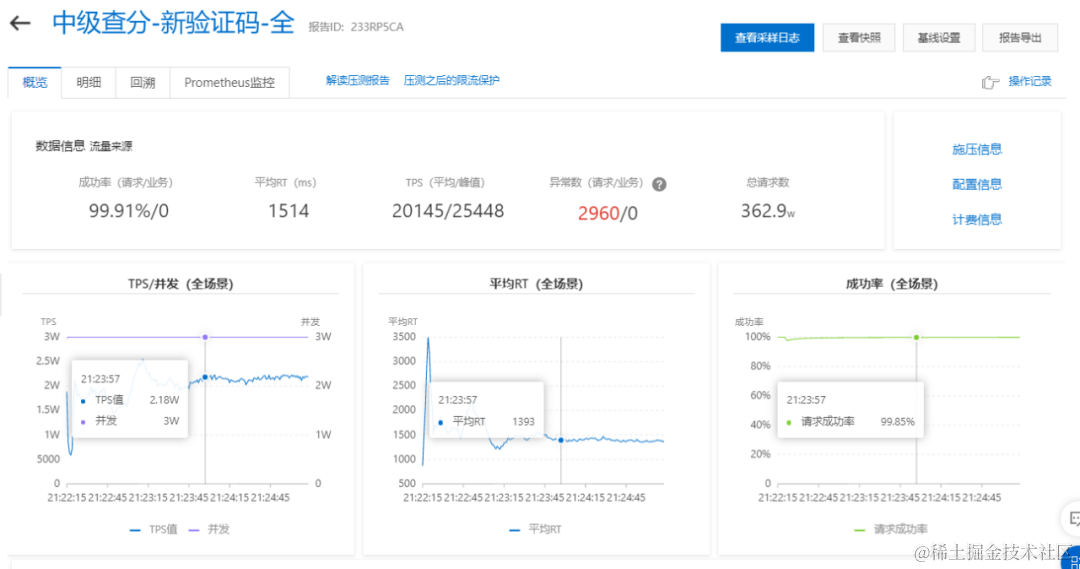
Task: Go back using the left arrow icon
Action: 20,23
